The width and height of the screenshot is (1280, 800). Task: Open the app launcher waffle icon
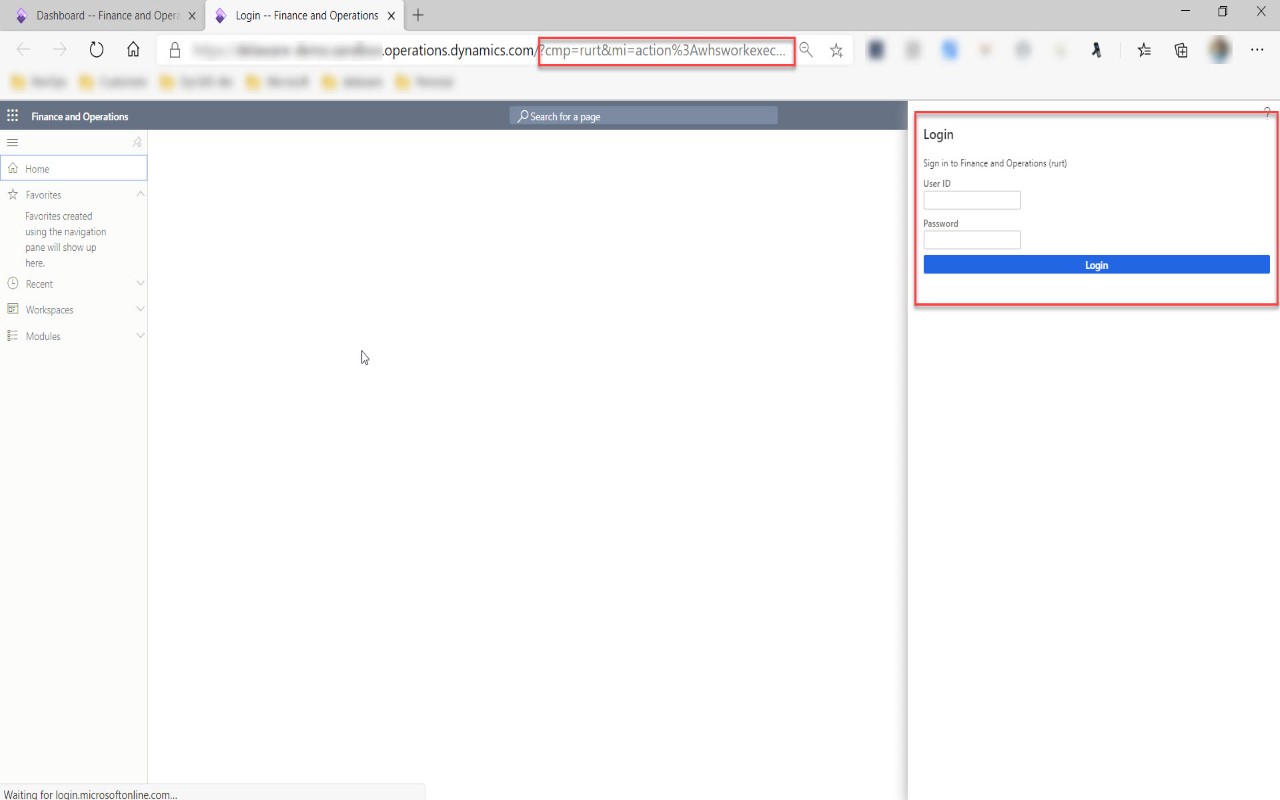[12, 116]
